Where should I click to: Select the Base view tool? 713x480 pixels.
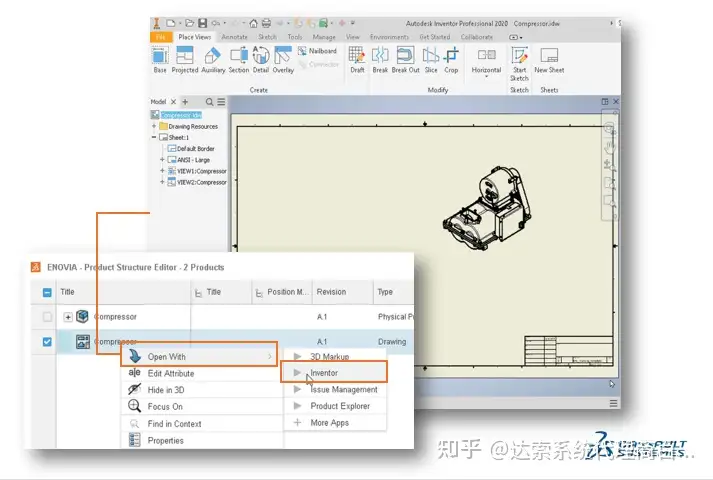pyautogui.click(x=160, y=60)
